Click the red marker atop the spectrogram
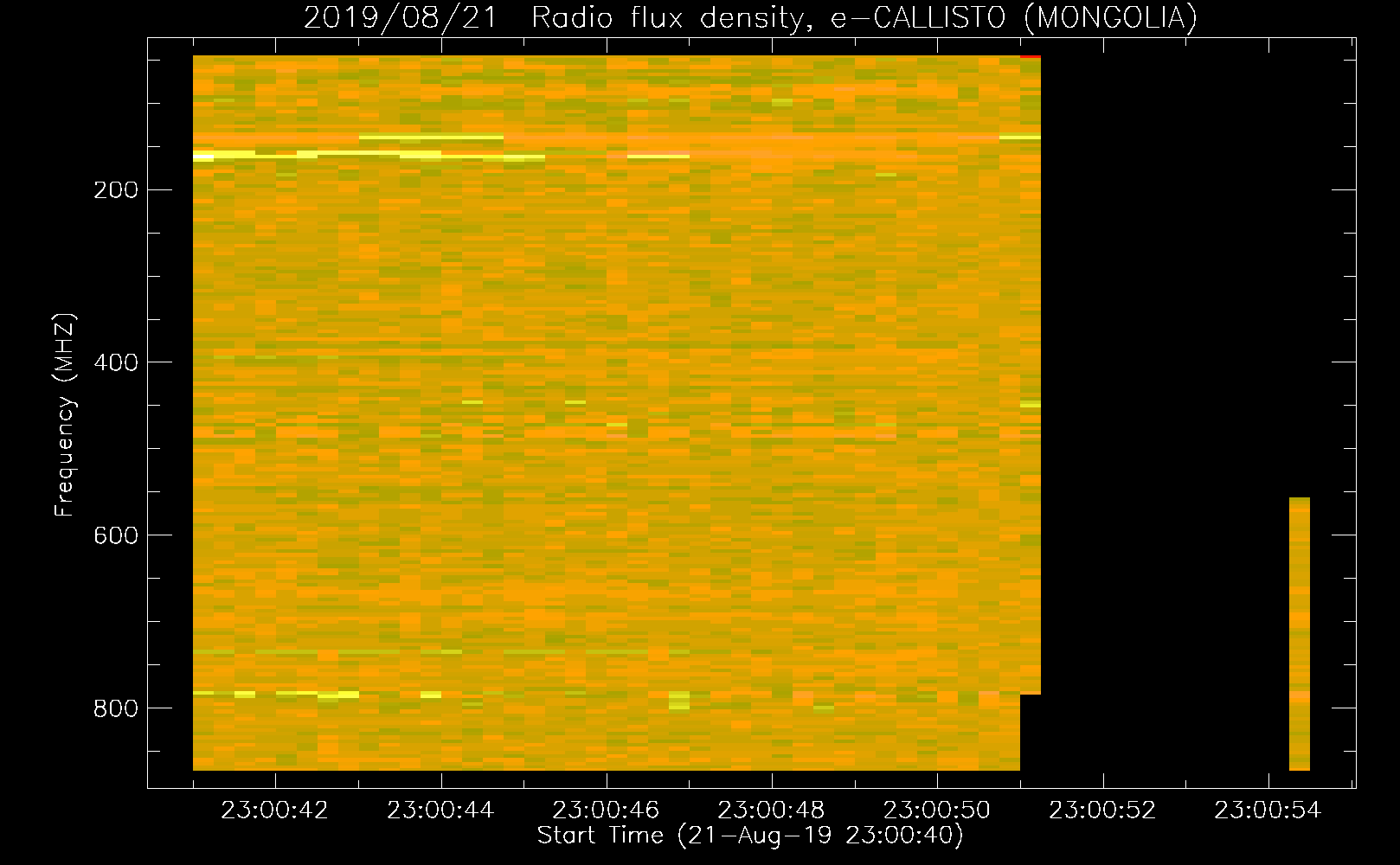 [x=1031, y=57]
